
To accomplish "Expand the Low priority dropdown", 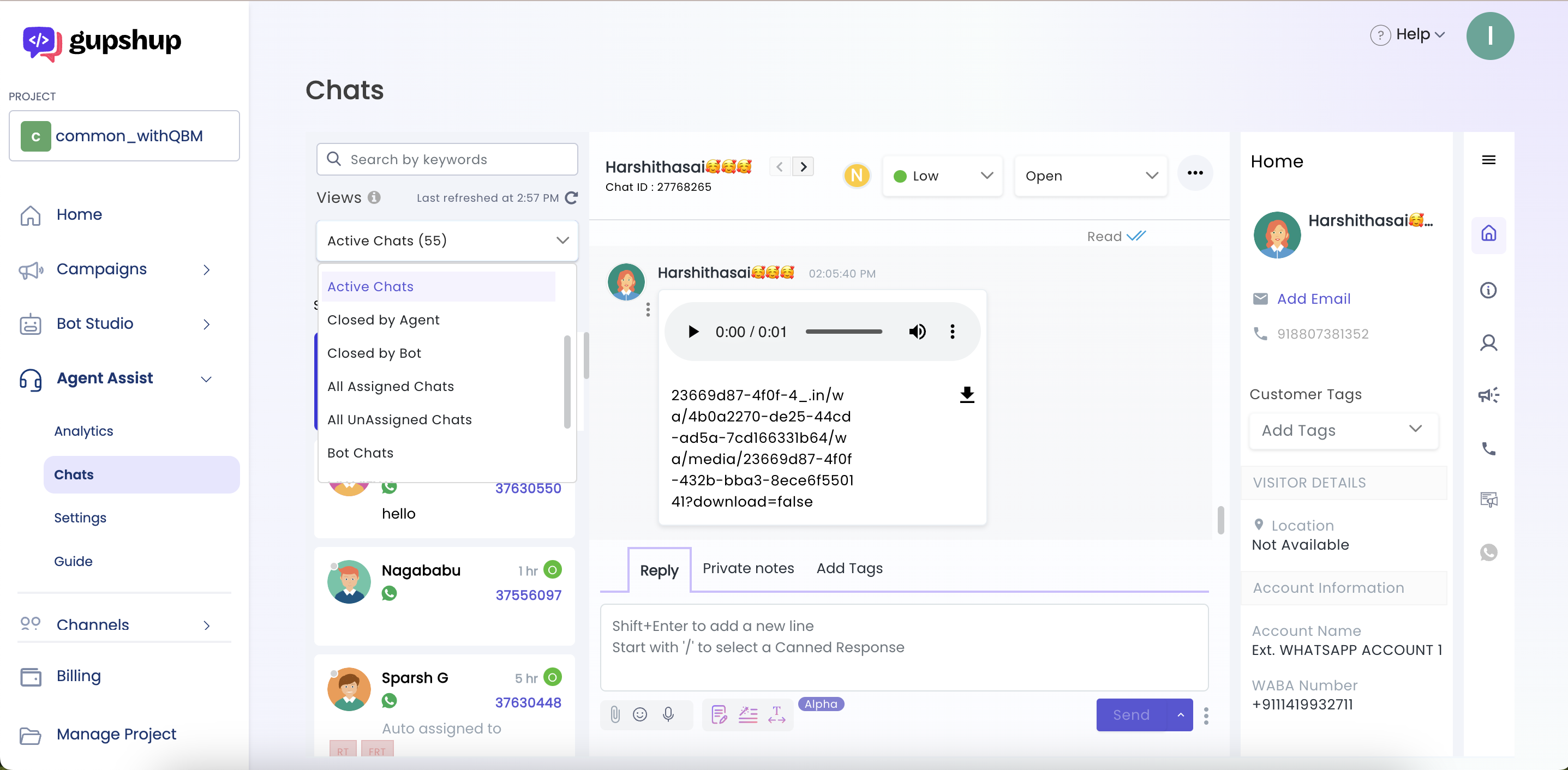I will point(942,176).
